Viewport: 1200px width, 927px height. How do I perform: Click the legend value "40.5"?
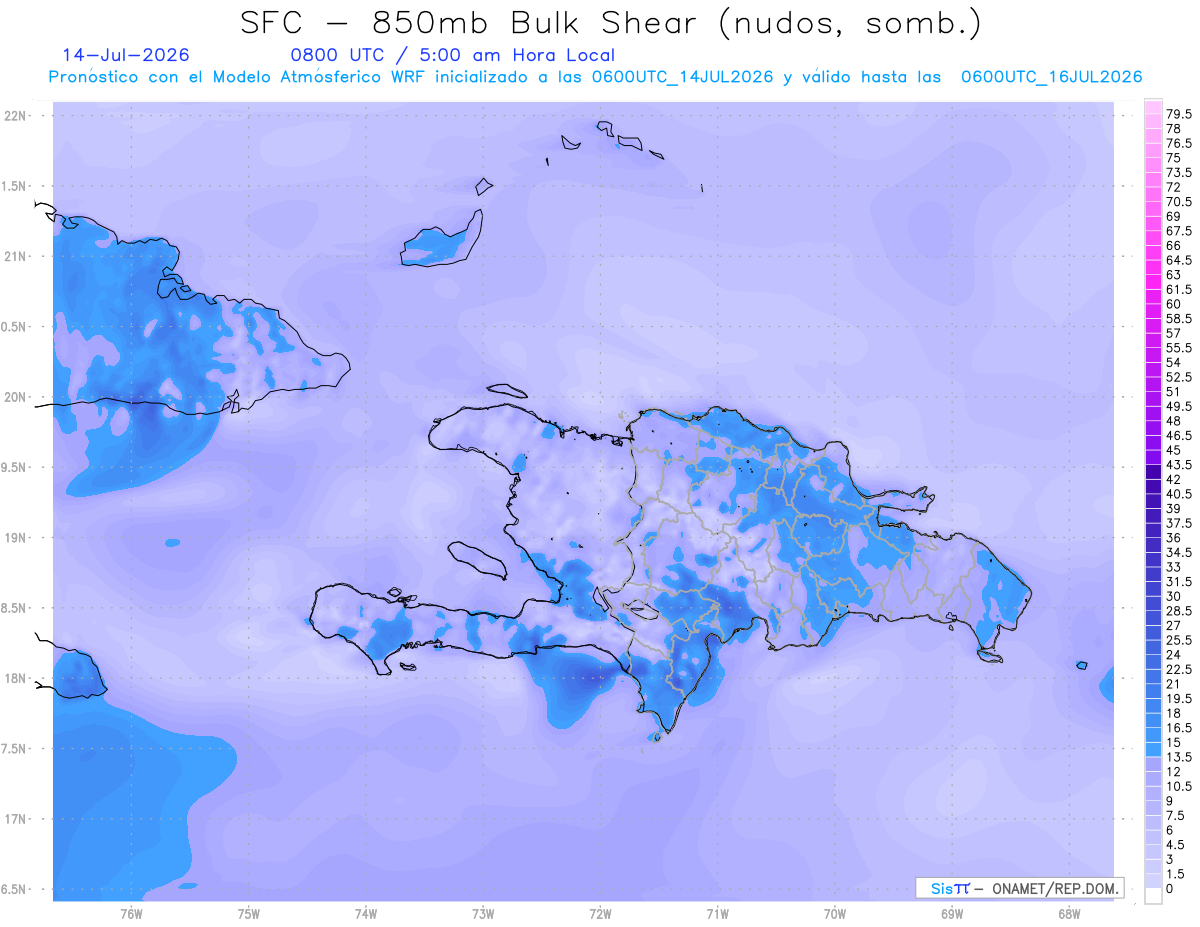(1179, 494)
